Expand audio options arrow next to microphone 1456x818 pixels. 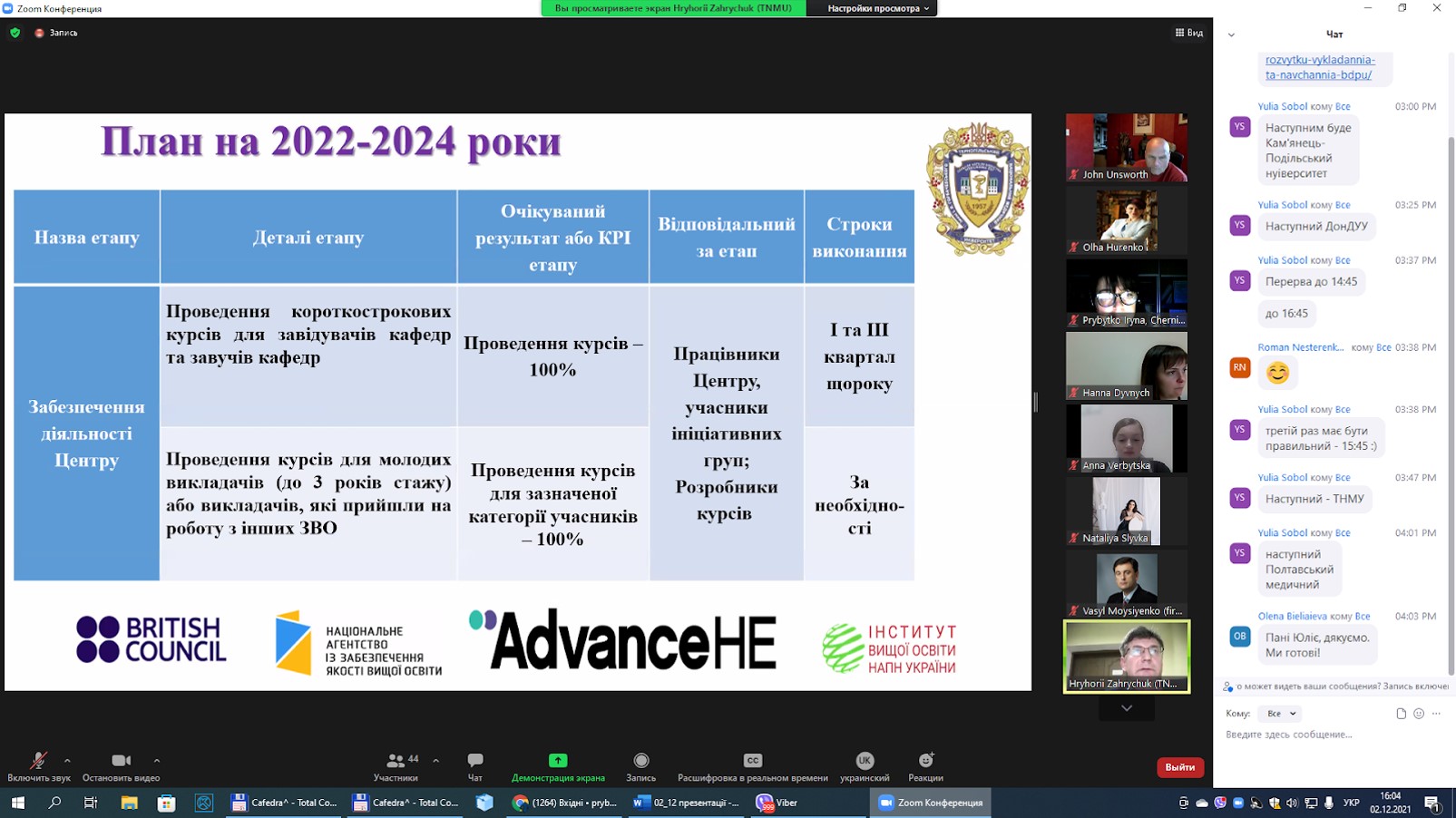pos(67,761)
